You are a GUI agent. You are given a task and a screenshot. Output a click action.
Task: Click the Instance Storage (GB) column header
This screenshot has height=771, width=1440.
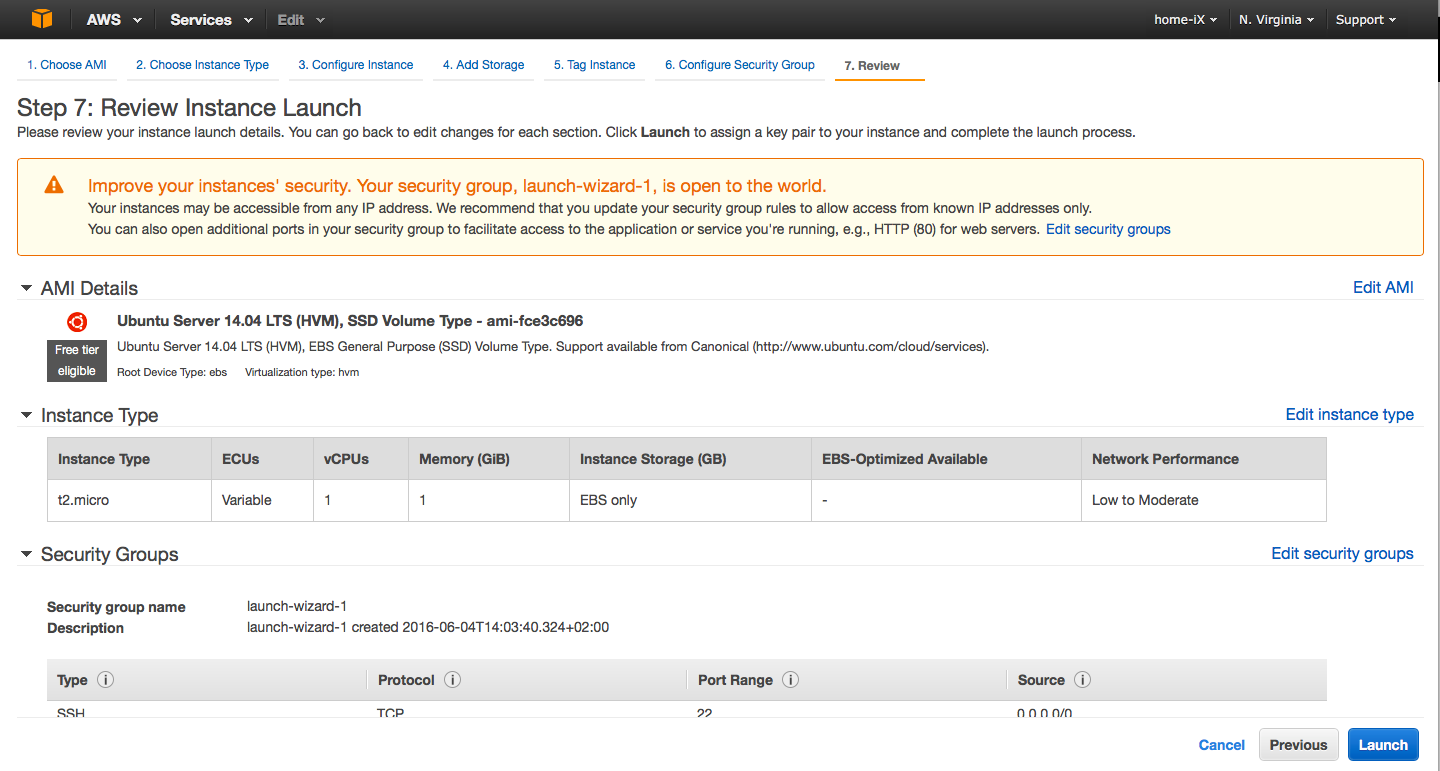click(690, 459)
